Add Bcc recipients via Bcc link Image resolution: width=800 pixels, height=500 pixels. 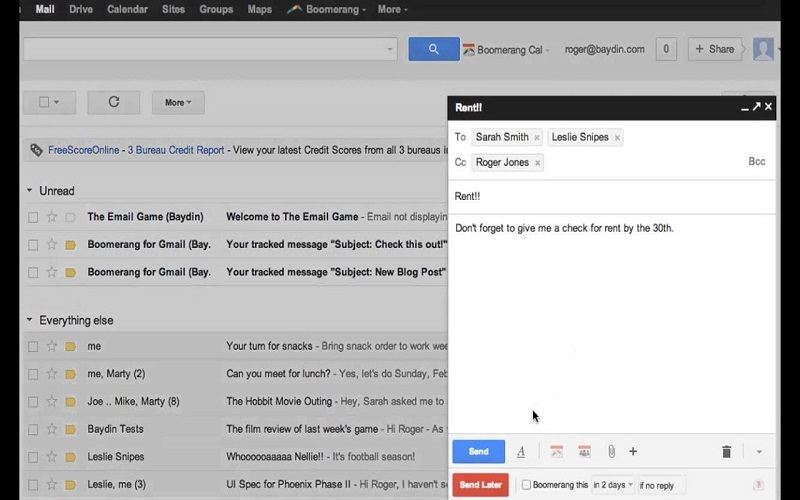(x=757, y=162)
